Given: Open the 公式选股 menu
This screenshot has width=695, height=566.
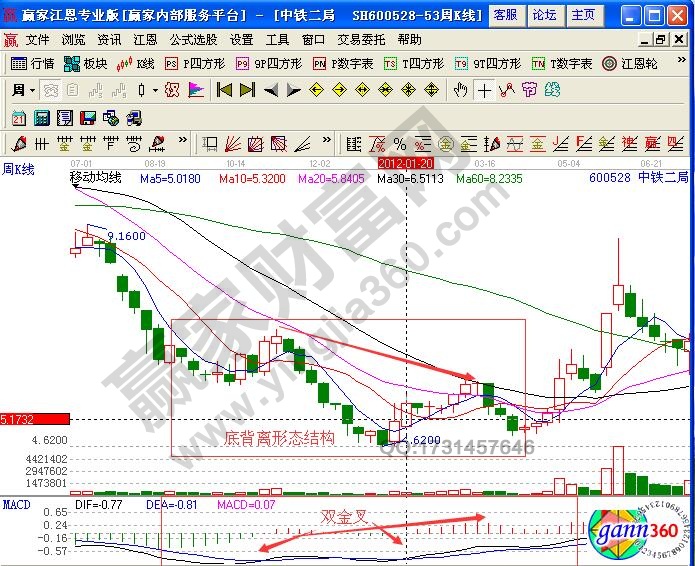Looking at the screenshot, I should 190,40.
